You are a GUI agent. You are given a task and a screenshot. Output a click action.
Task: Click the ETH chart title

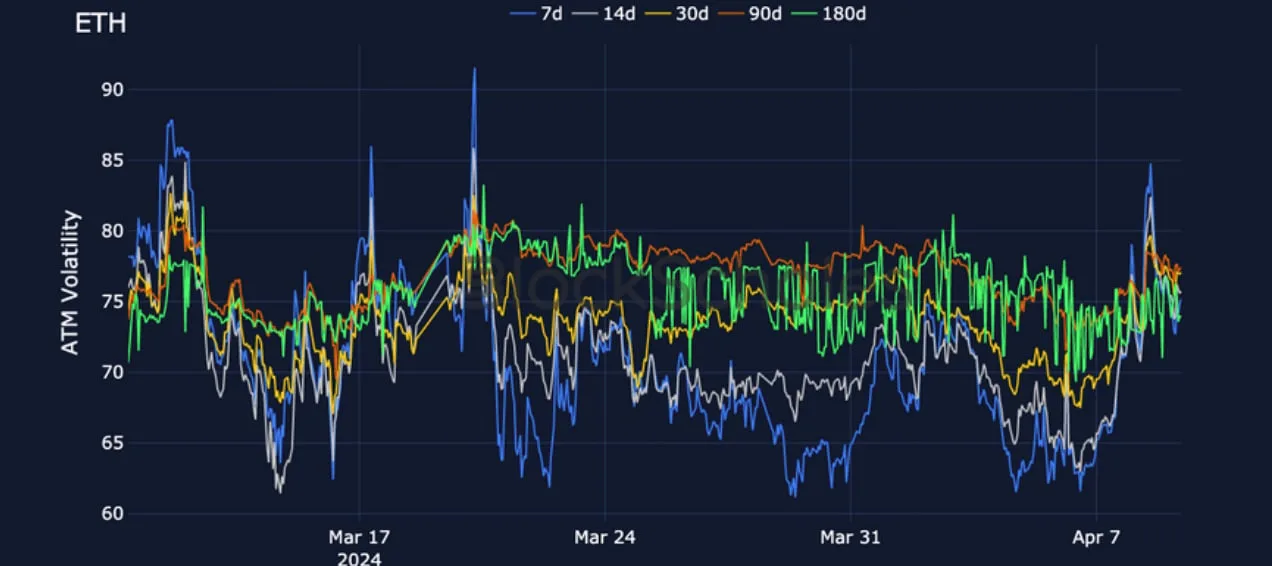coord(101,23)
